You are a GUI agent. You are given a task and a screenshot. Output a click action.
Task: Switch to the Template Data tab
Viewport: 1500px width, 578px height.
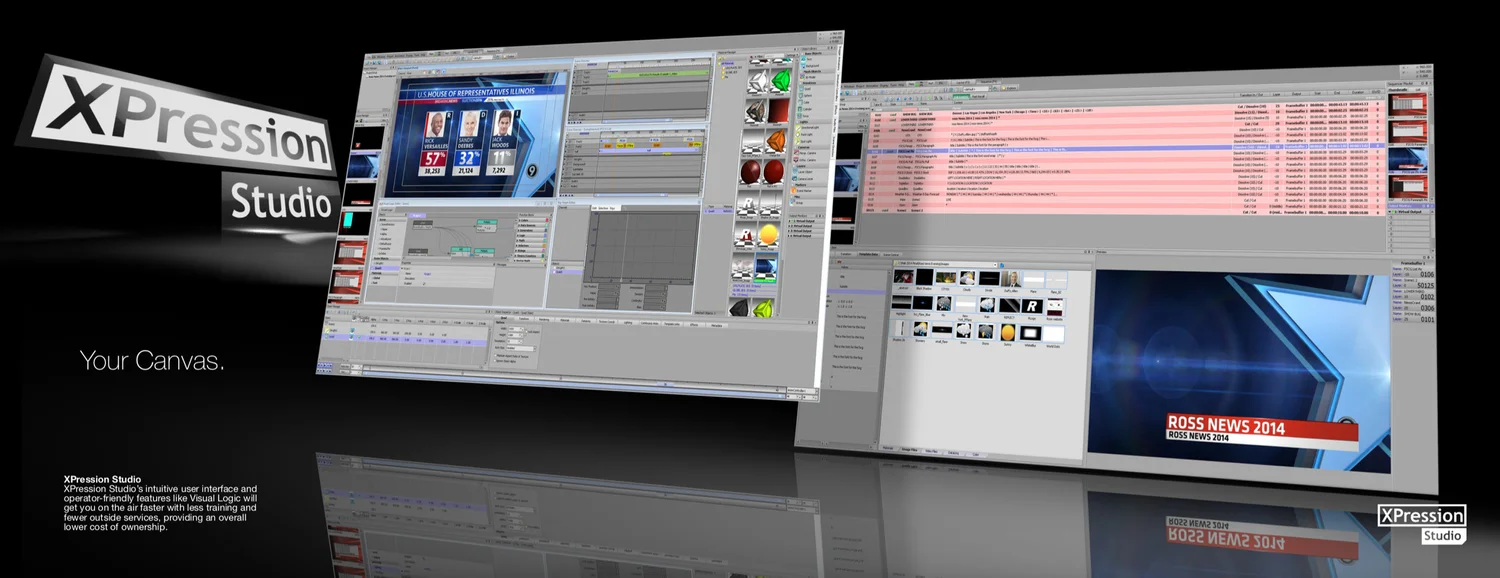pos(868,254)
